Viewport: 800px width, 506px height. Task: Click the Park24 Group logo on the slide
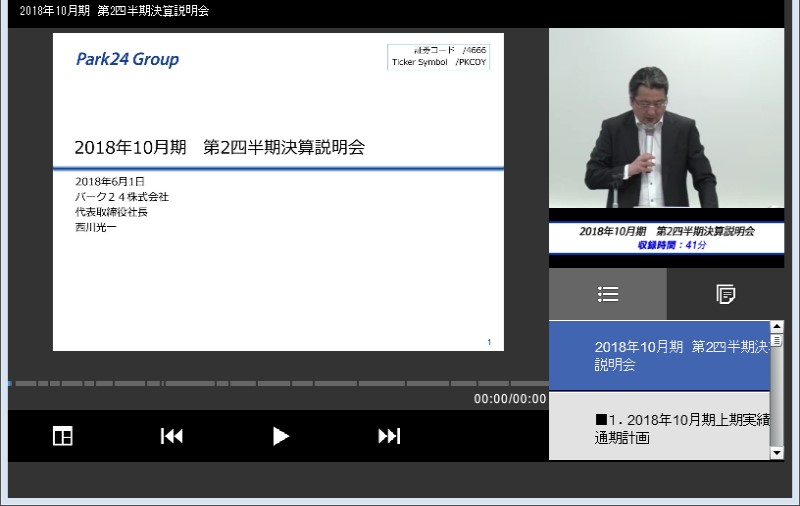(128, 59)
